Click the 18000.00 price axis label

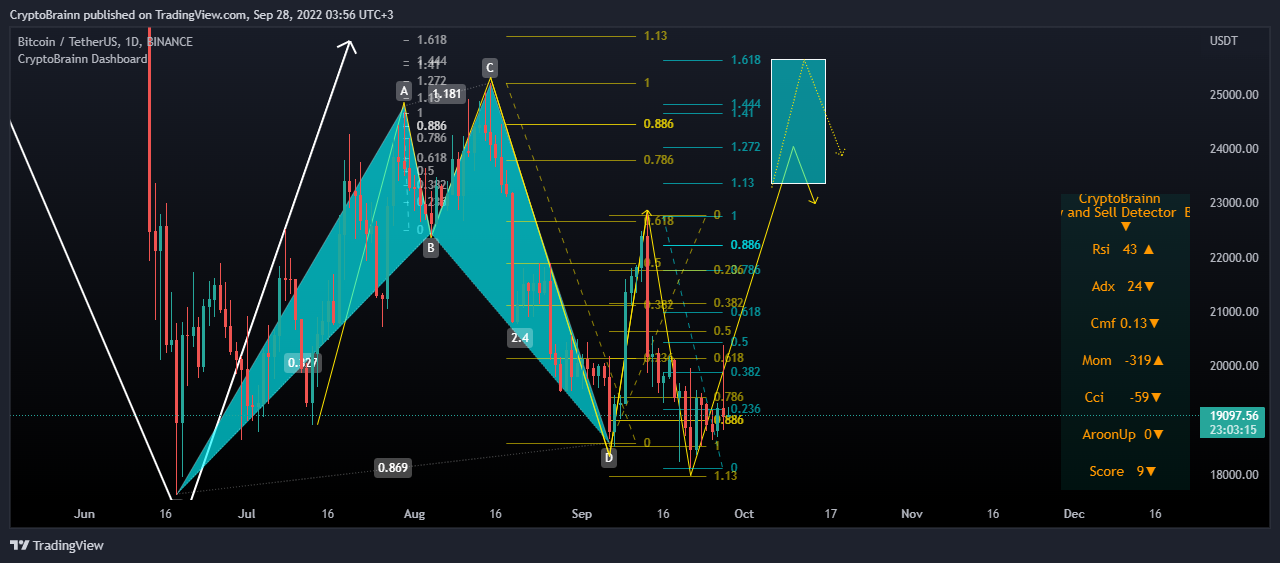tap(1233, 475)
